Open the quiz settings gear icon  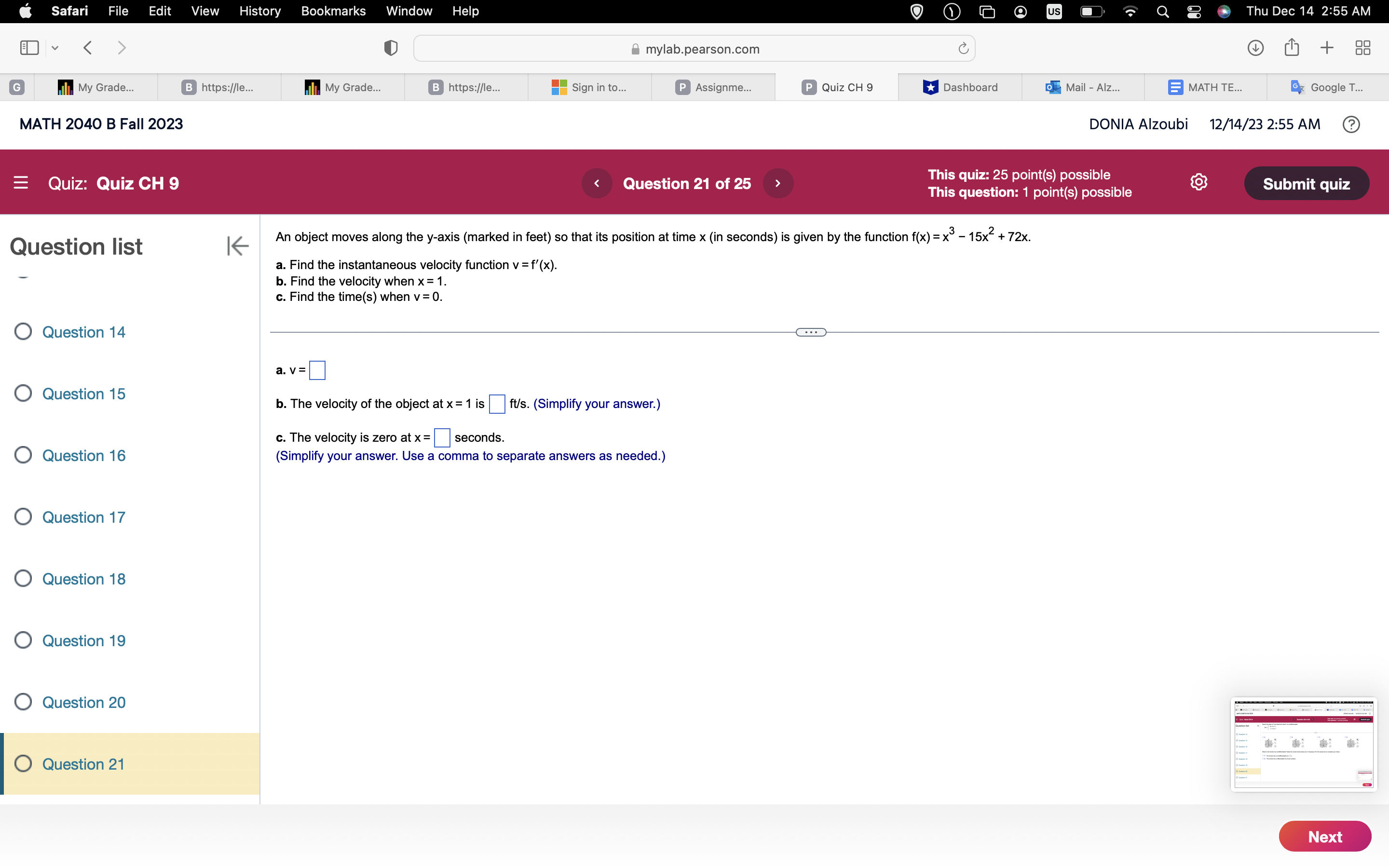click(x=1198, y=183)
